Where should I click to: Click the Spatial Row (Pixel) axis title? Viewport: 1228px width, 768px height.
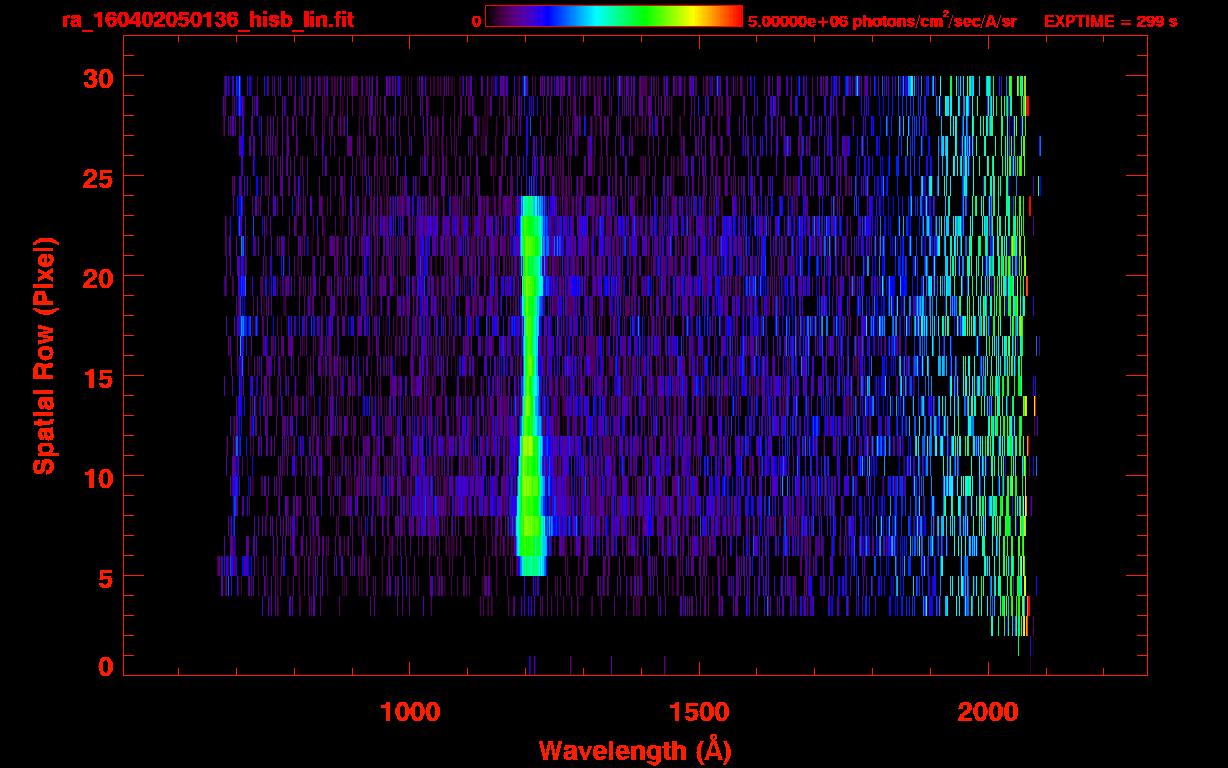tap(45, 356)
